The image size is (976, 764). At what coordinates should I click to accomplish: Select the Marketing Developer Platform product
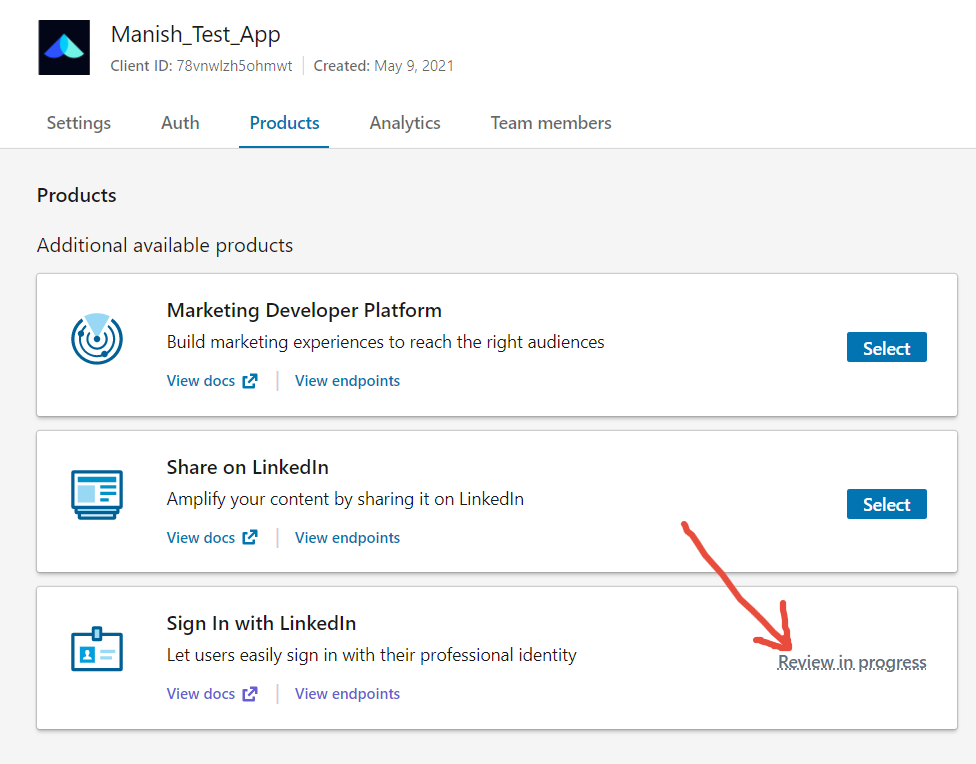pos(886,348)
